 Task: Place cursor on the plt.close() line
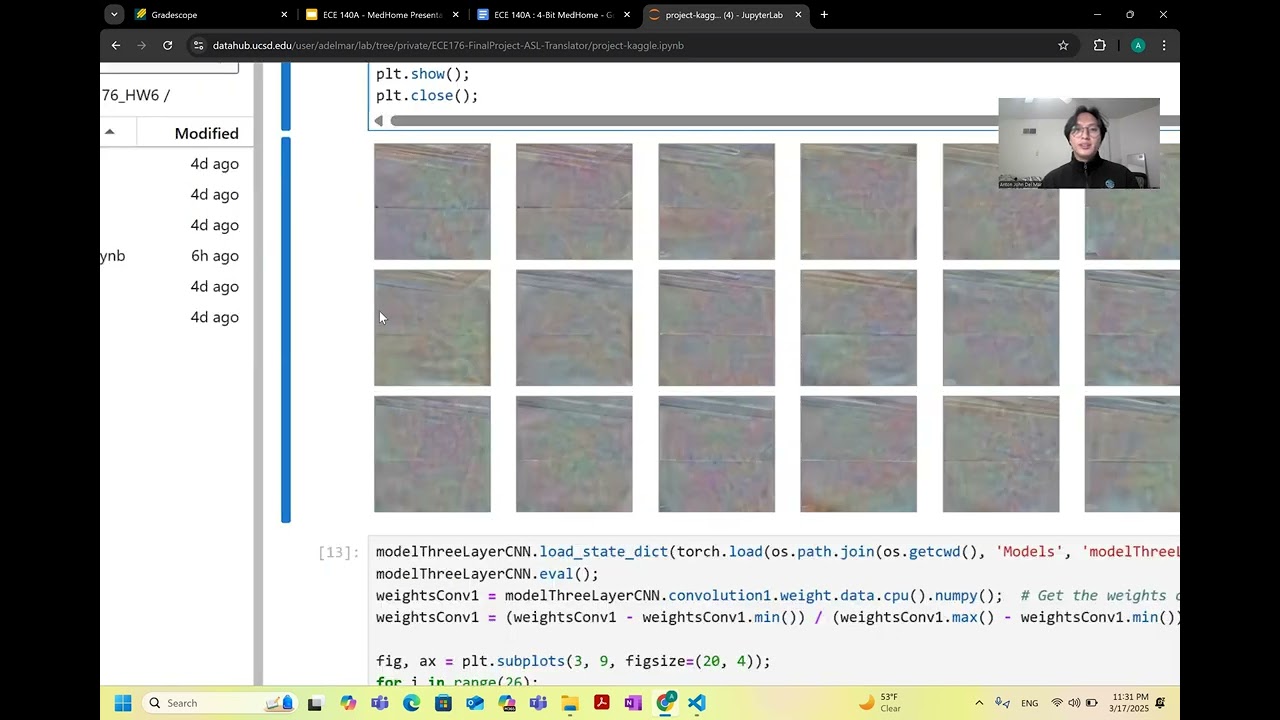[x=427, y=96]
